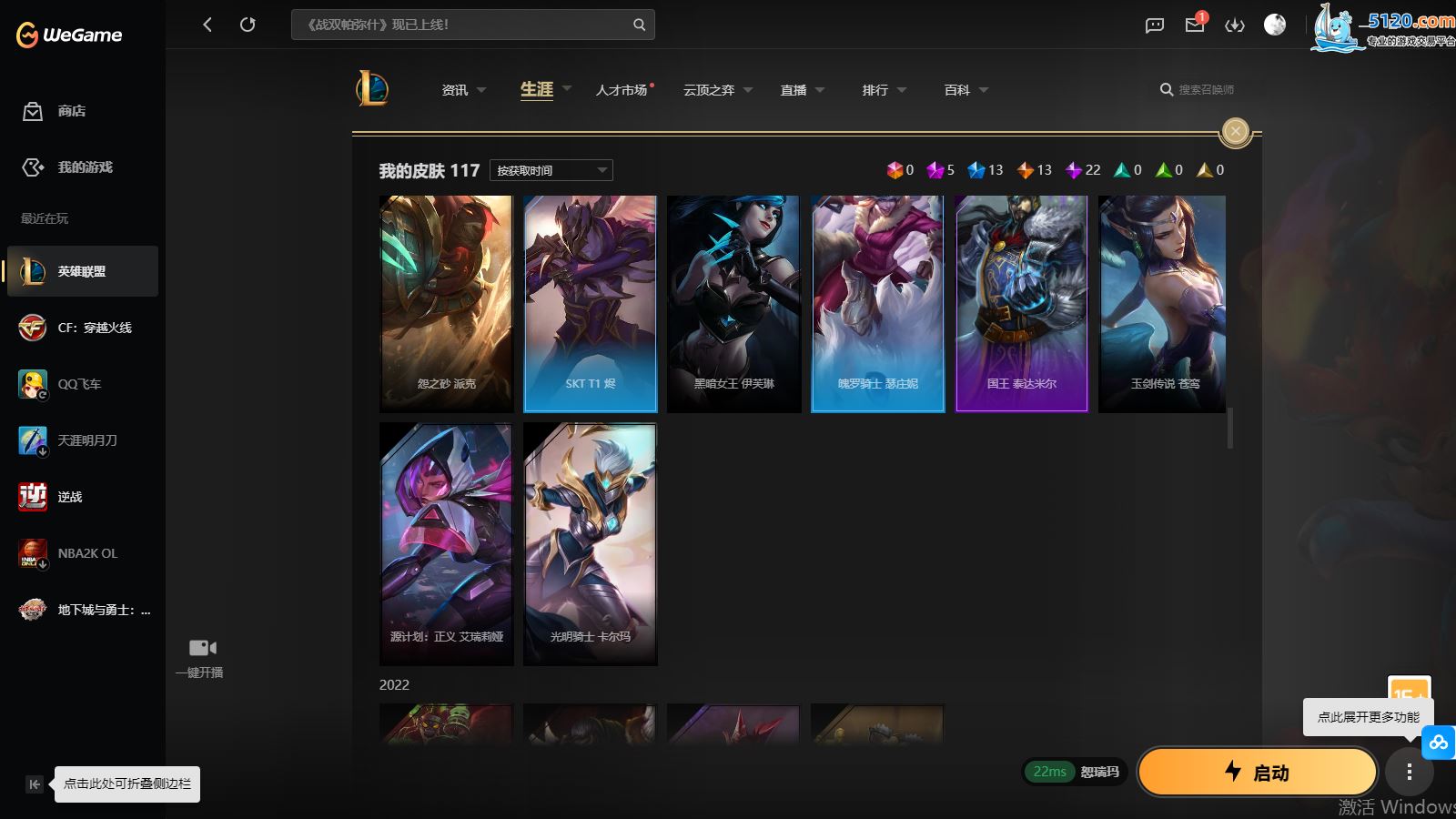Select 地下城与勇士 in the game list
The image size is (1456, 819).
(83, 610)
